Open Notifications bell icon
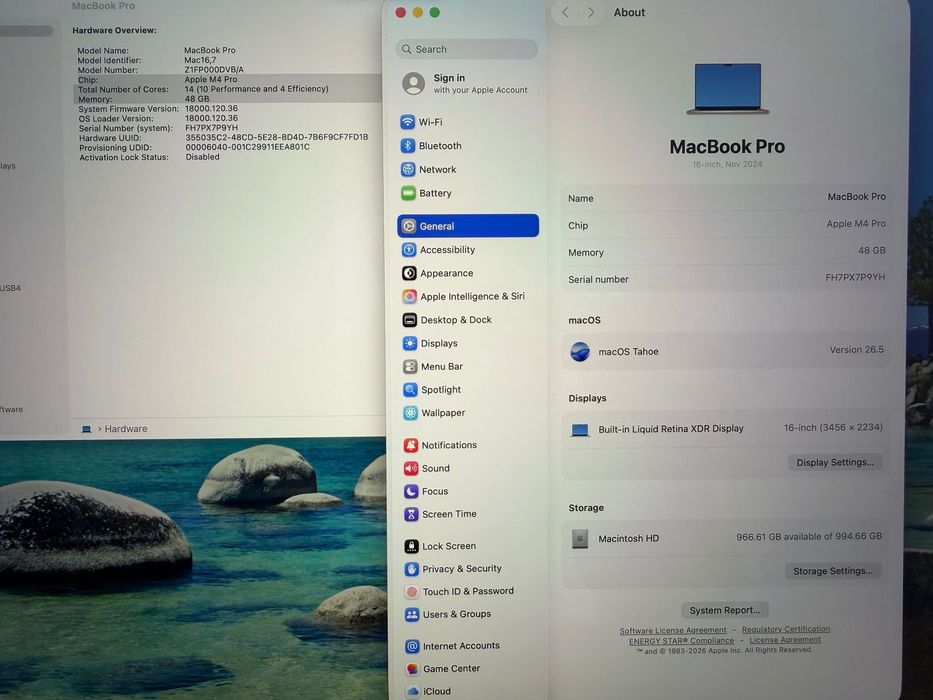Viewport: 933px width, 700px height. 411,445
